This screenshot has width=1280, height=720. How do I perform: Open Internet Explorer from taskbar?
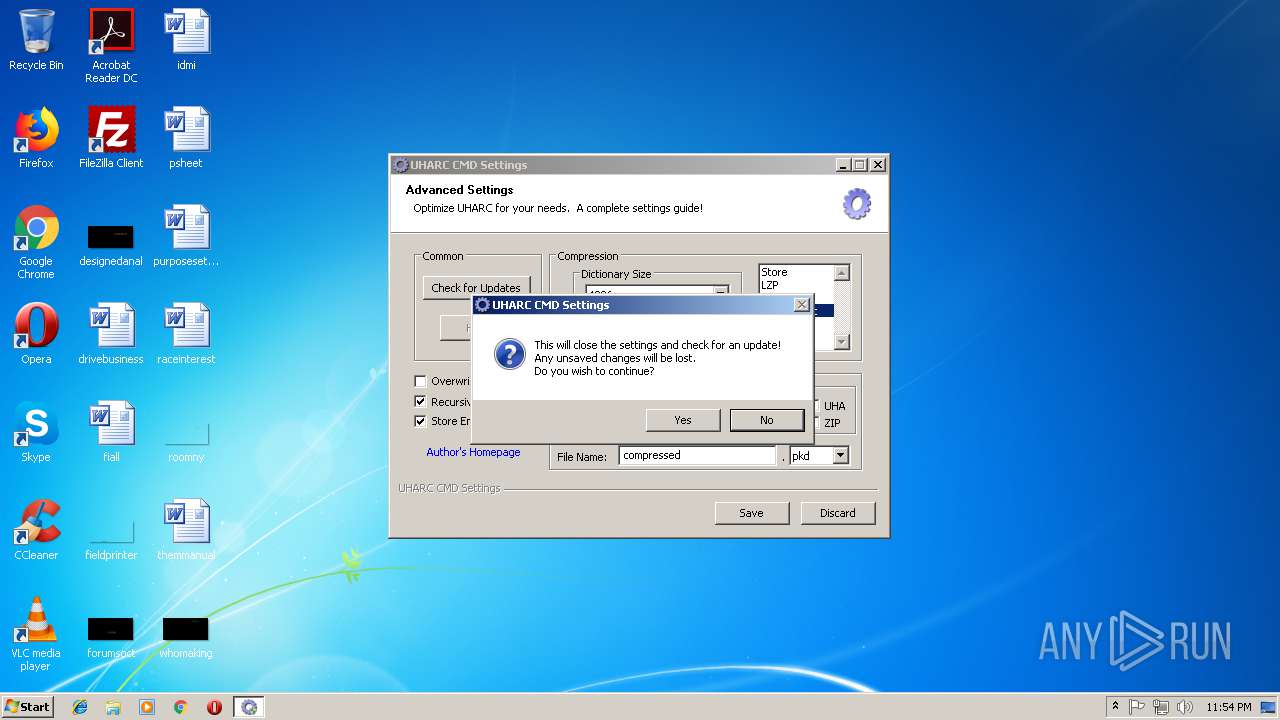point(80,707)
